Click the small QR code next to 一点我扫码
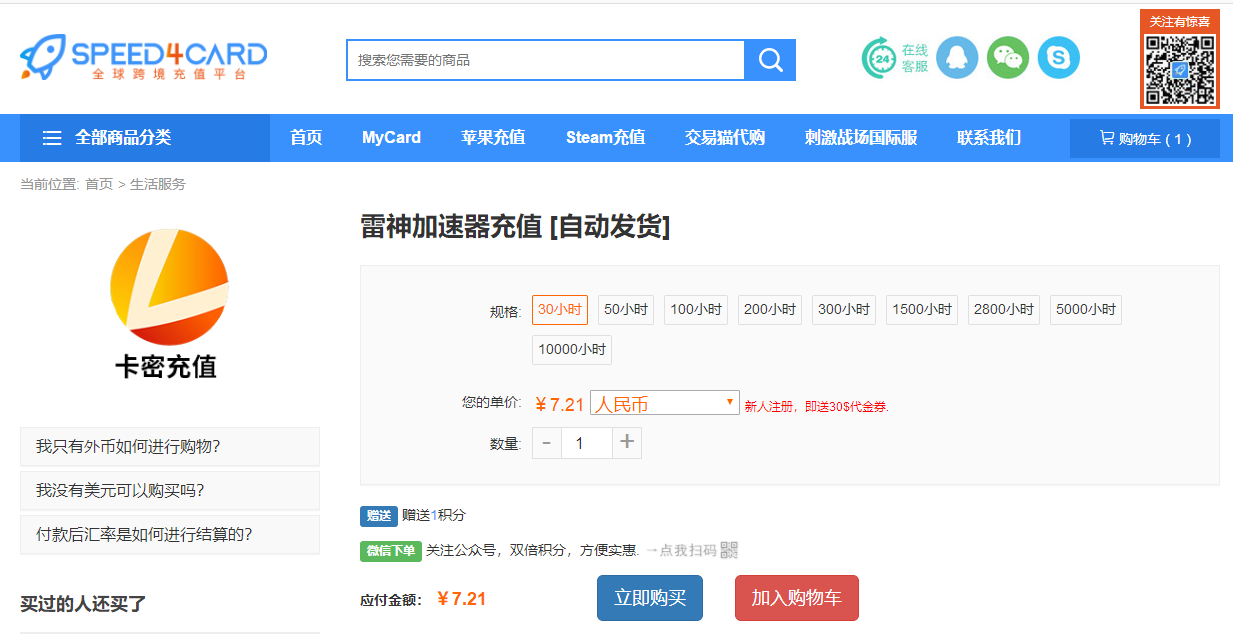The image size is (1233, 637). click(729, 550)
